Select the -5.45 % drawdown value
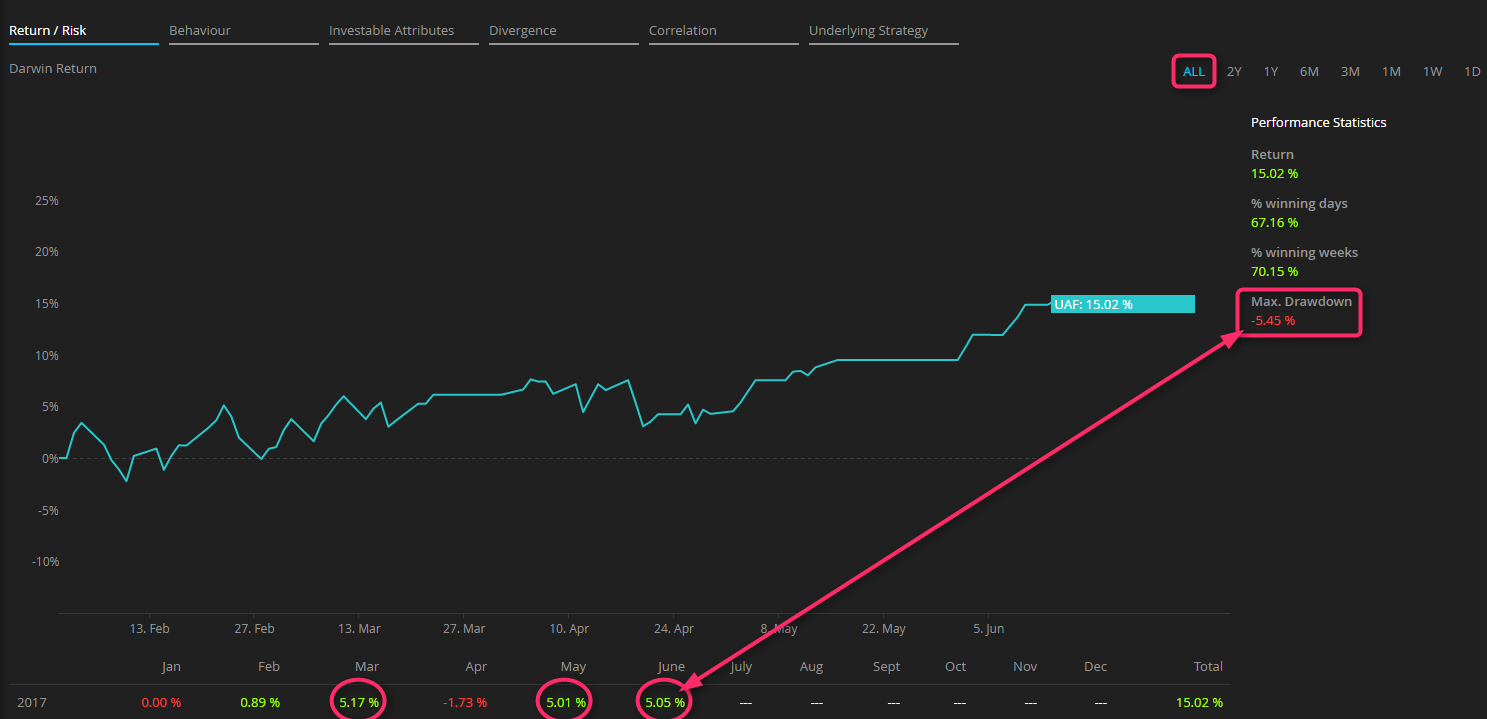Viewport: 1487px width, 719px height. pos(1273,320)
